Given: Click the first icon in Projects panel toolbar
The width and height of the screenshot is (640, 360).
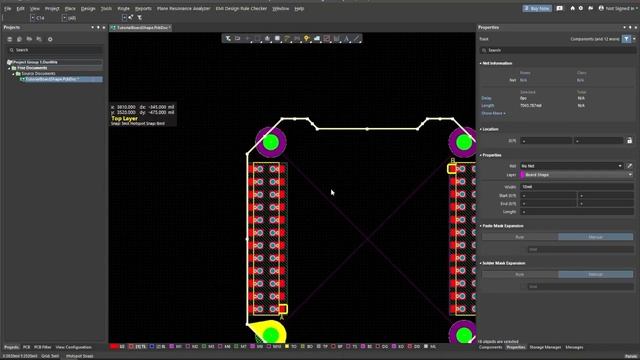Looking at the screenshot, I should [9, 39].
